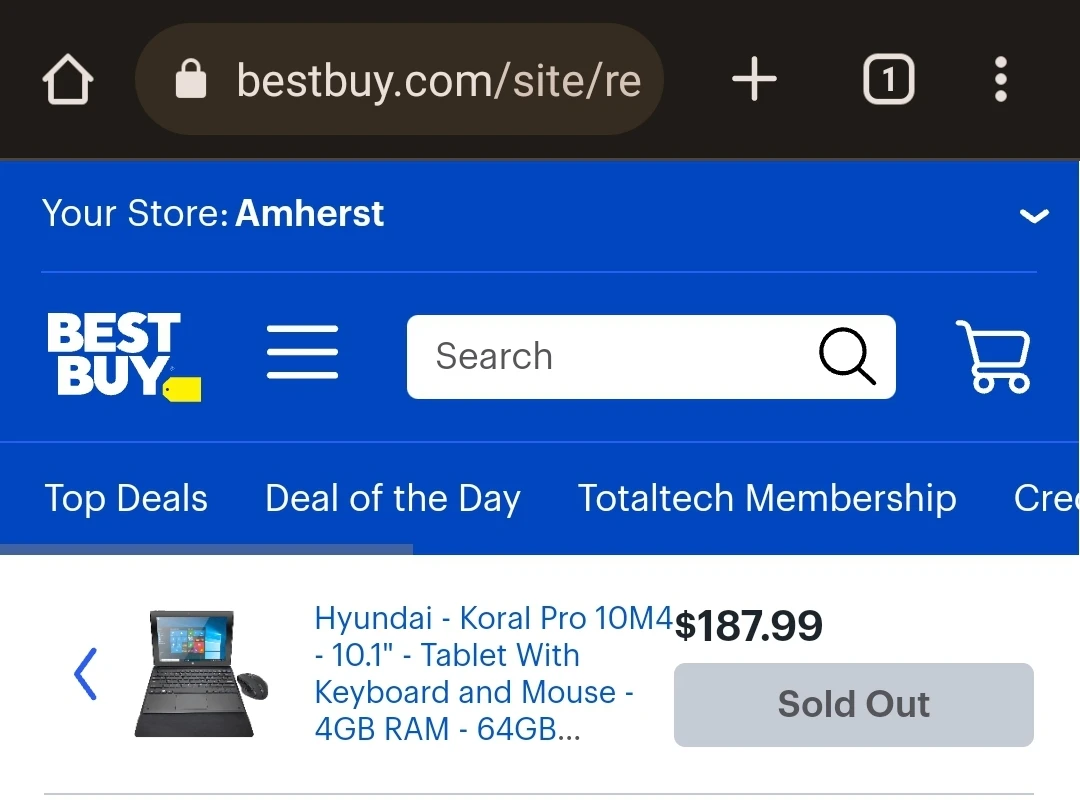Open Totaltech Membership link
The width and height of the screenshot is (1080, 802).
(x=767, y=497)
